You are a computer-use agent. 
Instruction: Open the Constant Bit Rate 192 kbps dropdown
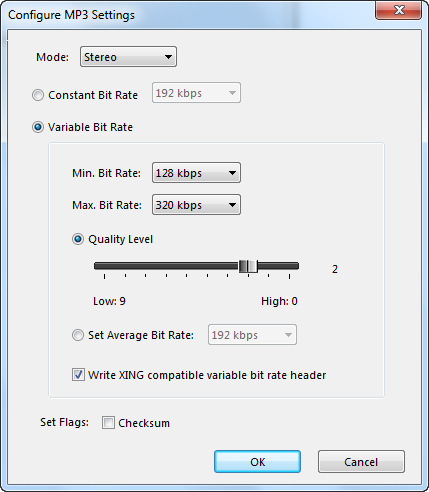pos(196,93)
